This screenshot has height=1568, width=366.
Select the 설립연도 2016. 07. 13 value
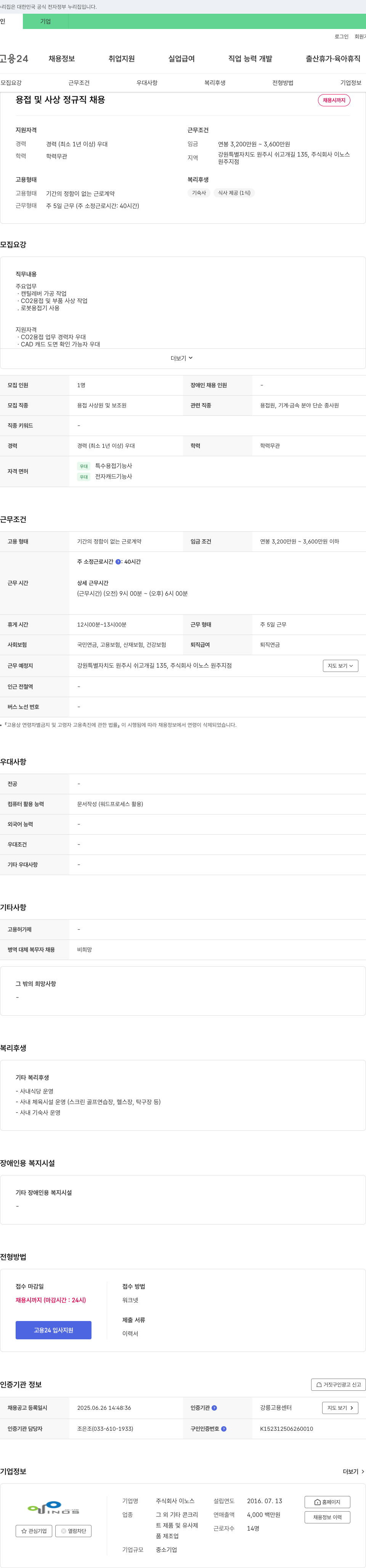pos(265,1501)
